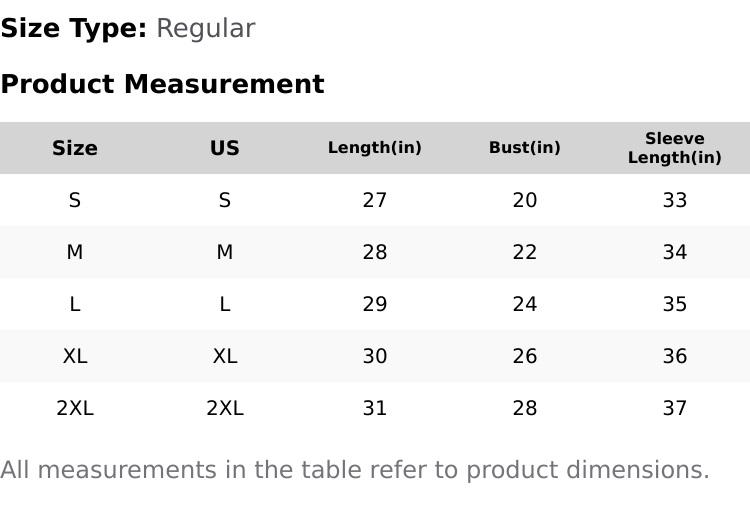750x506 pixels.
Task: Click the US size 2XL cell
Action: tap(225, 408)
